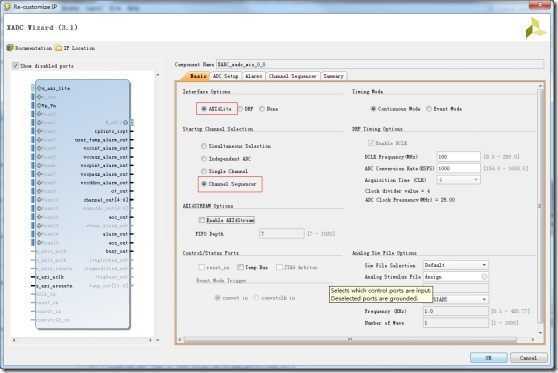The image size is (558, 373).
Task: Select the alarm_out port label
Action: (x=115, y=234)
